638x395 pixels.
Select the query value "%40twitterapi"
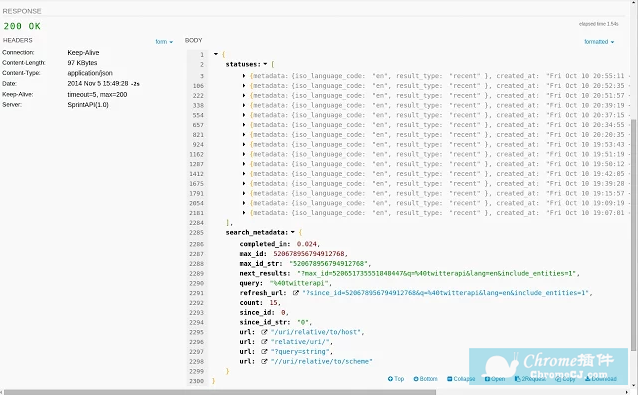299,283
